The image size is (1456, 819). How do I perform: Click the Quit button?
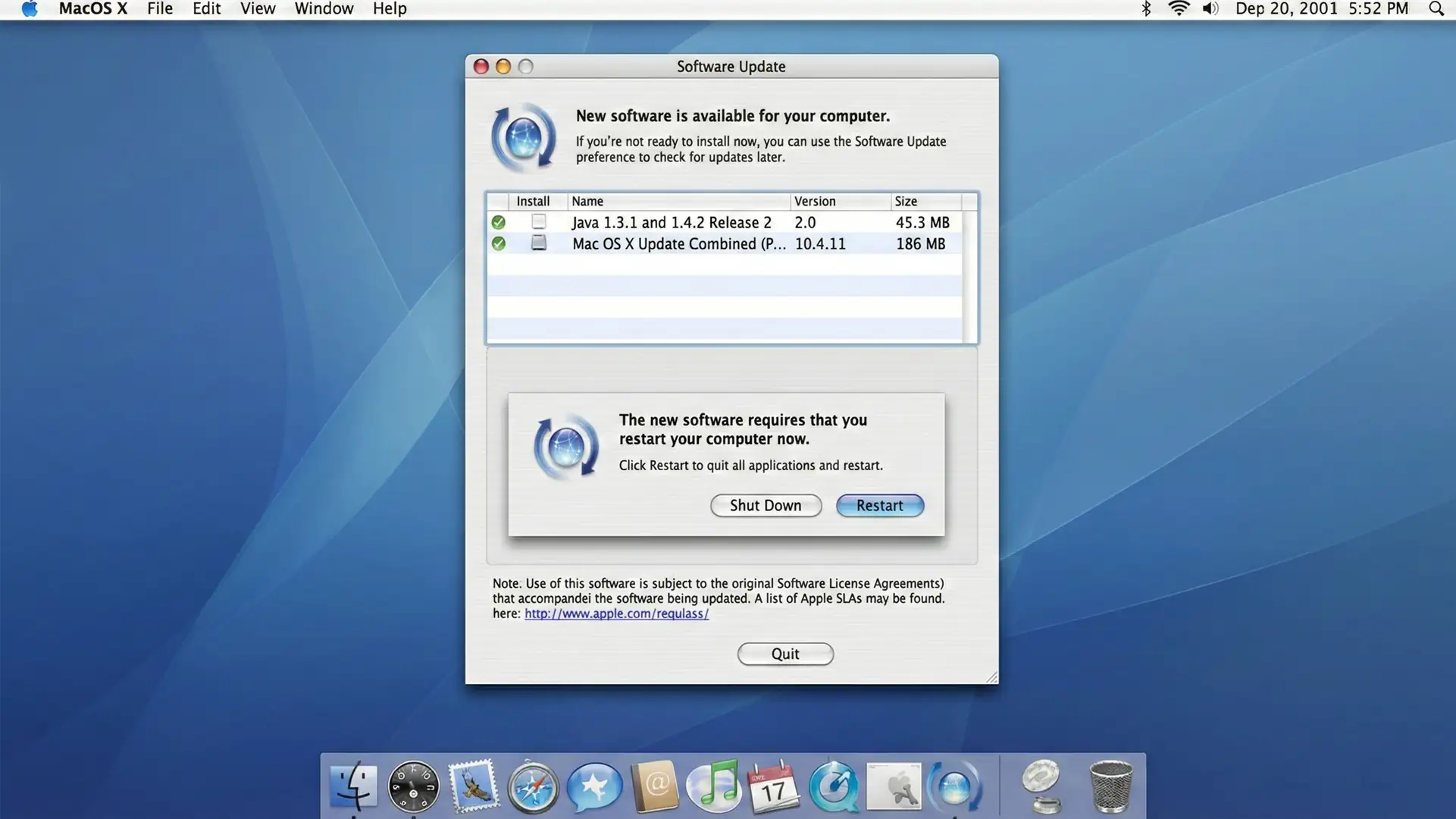click(x=785, y=654)
